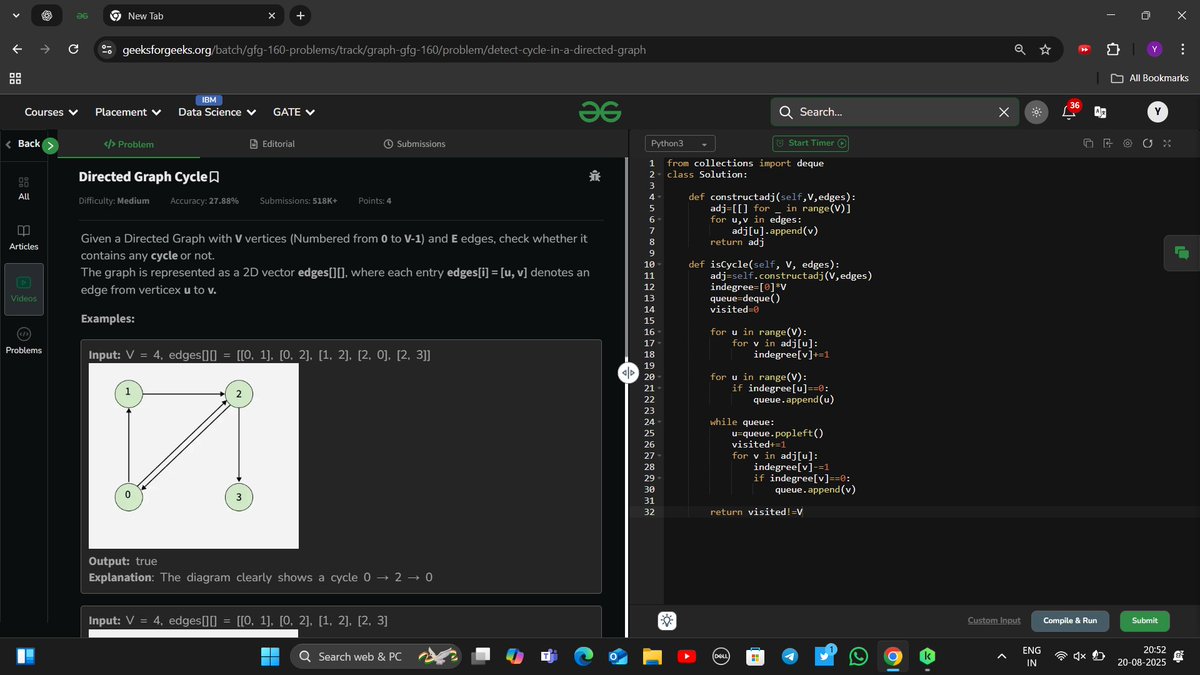
Task: Open the notifications bell with 36 badge
Action: (x=1069, y=112)
